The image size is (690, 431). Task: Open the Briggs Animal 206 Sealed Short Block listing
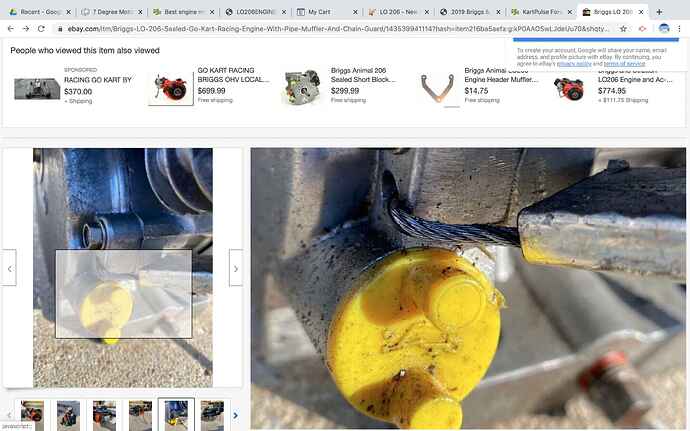point(363,75)
